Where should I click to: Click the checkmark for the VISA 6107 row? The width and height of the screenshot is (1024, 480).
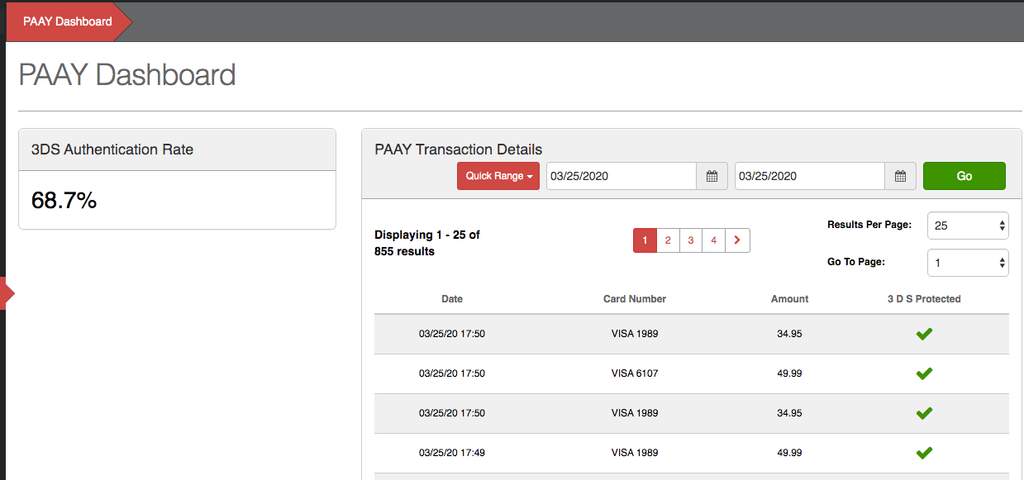point(924,373)
